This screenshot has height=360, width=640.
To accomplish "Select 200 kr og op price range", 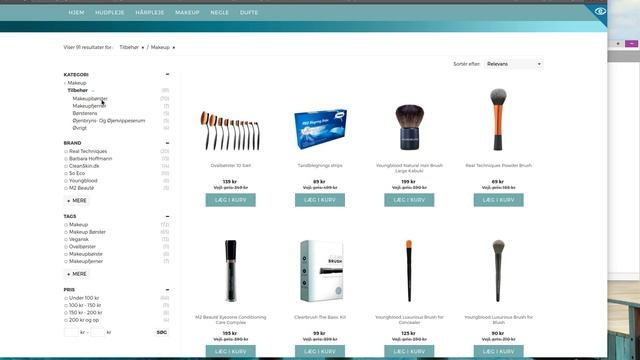I will pyautogui.click(x=66, y=320).
